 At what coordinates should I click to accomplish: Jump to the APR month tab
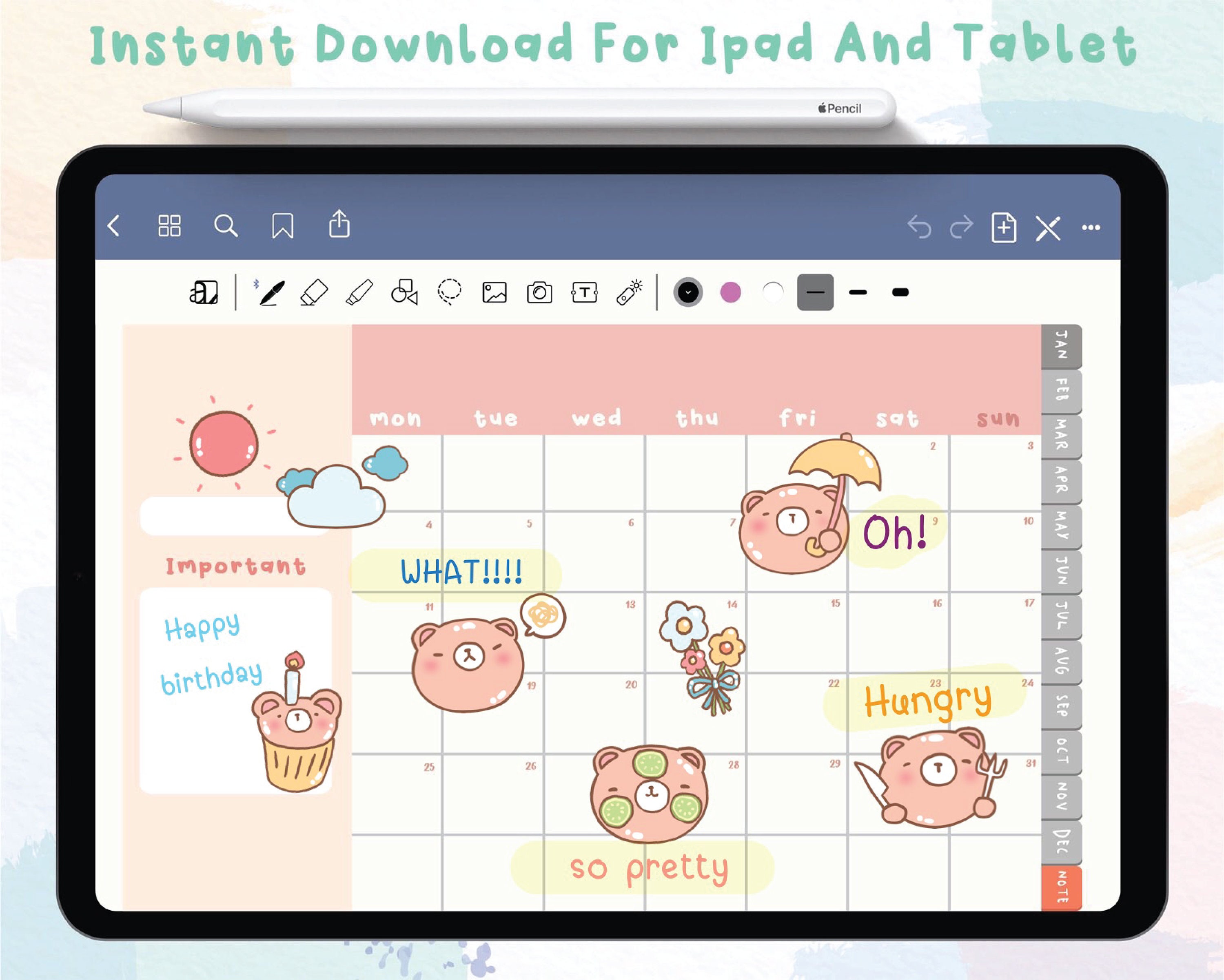point(1061,482)
